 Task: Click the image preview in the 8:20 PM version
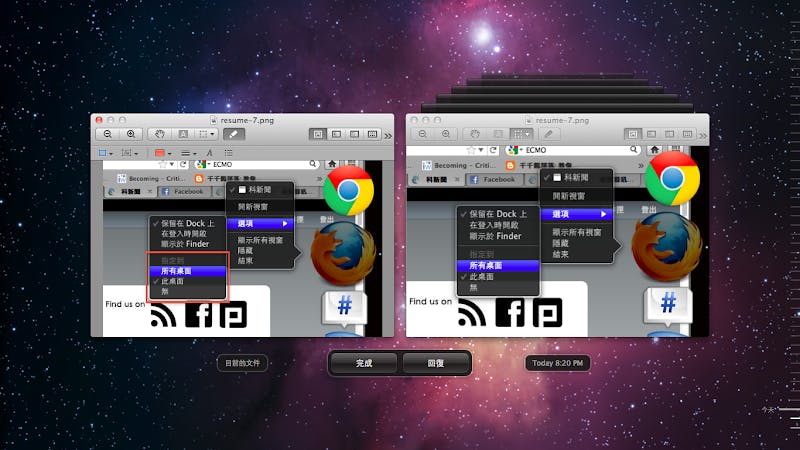[557, 241]
